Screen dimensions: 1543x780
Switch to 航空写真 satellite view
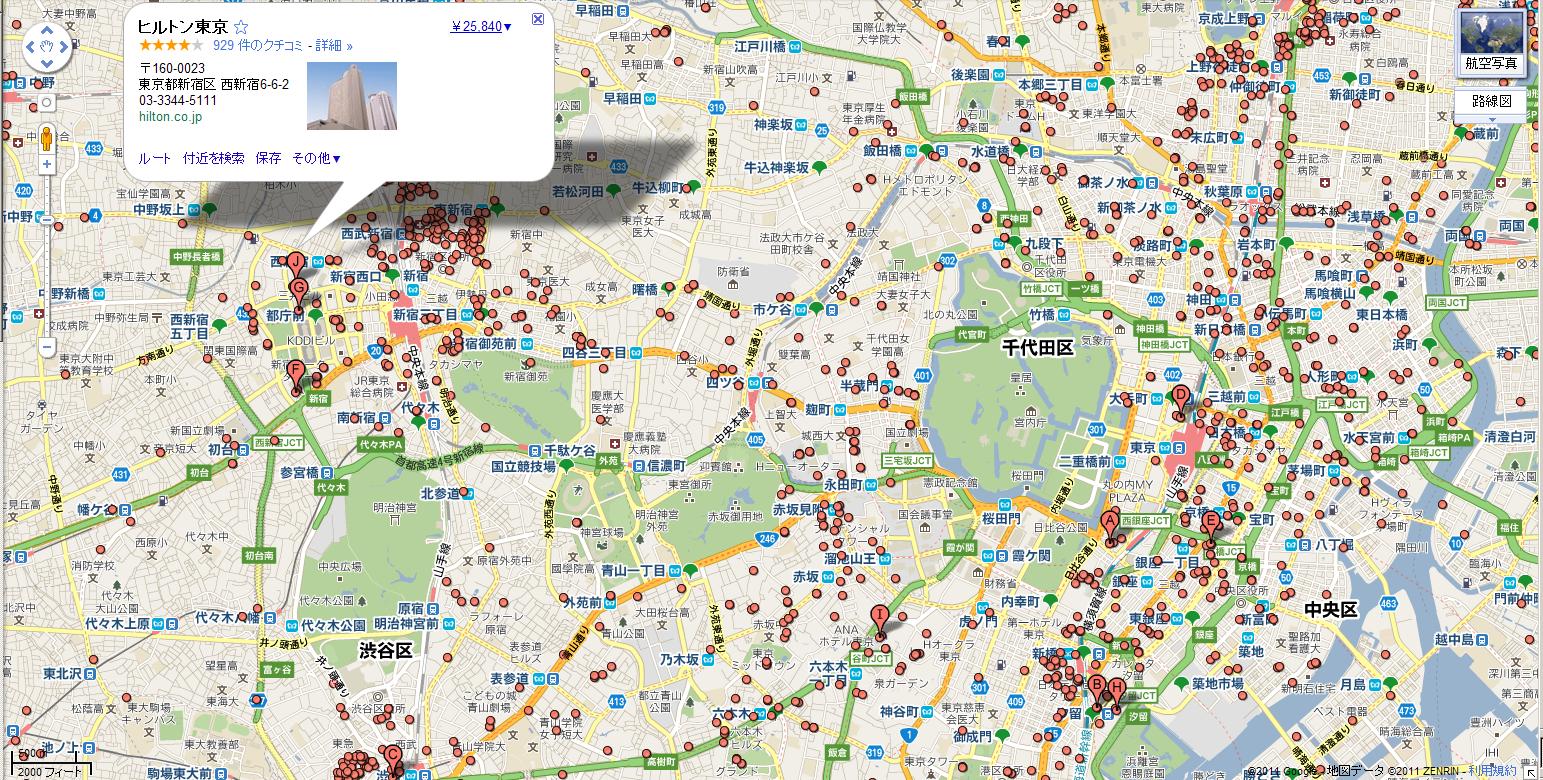[x=1491, y=45]
